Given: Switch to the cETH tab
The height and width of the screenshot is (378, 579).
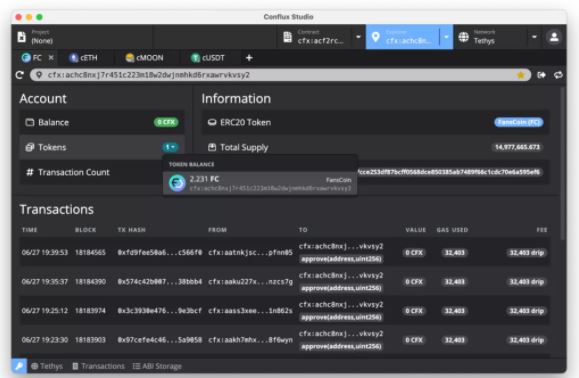Looking at the screenshot, I should (83, 58).
